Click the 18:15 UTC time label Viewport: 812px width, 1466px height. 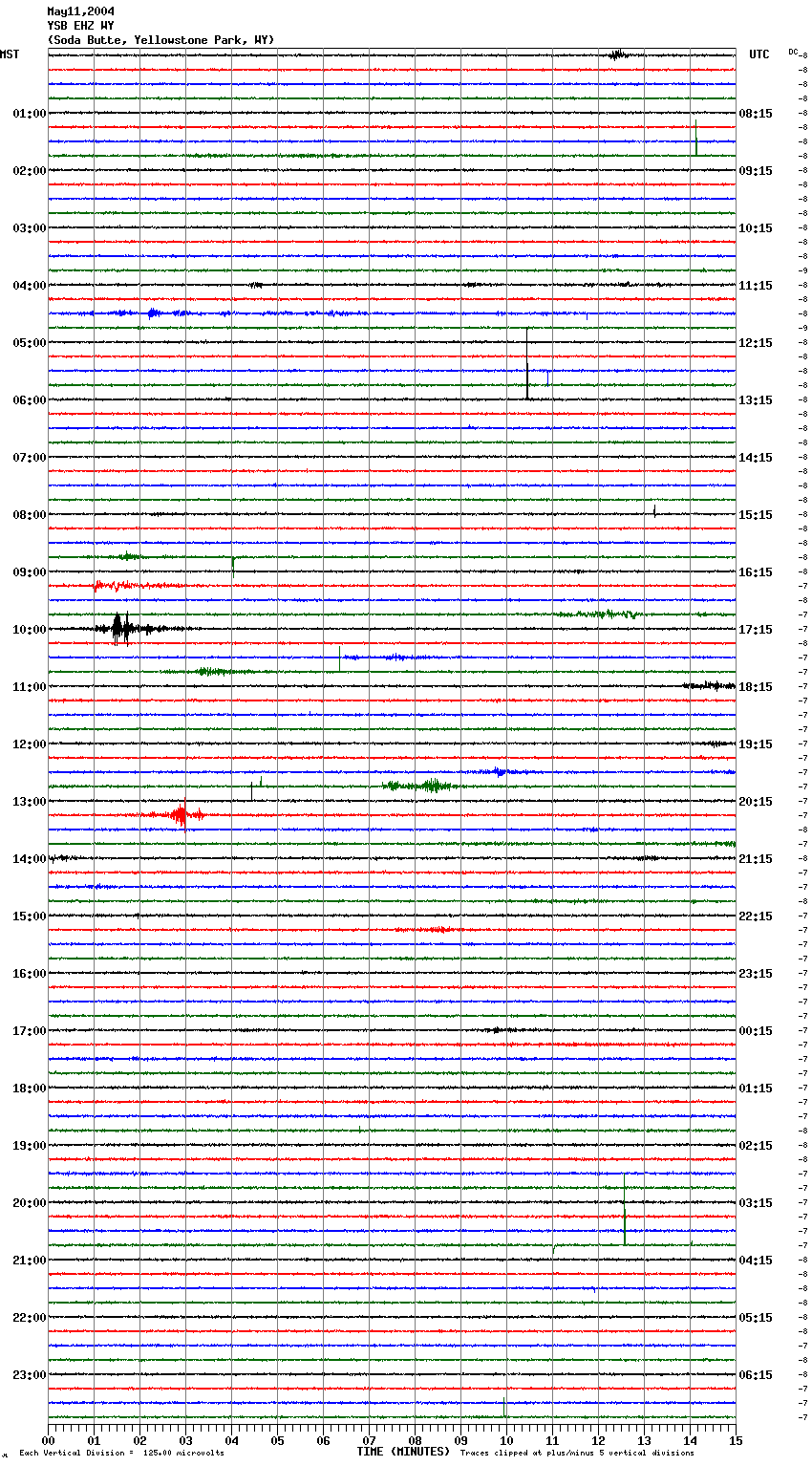pyautogui.click(x=756, y=687)
